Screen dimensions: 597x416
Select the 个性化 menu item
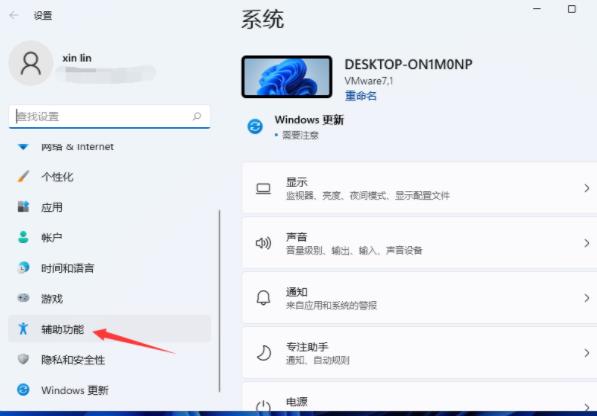[109, 177]
